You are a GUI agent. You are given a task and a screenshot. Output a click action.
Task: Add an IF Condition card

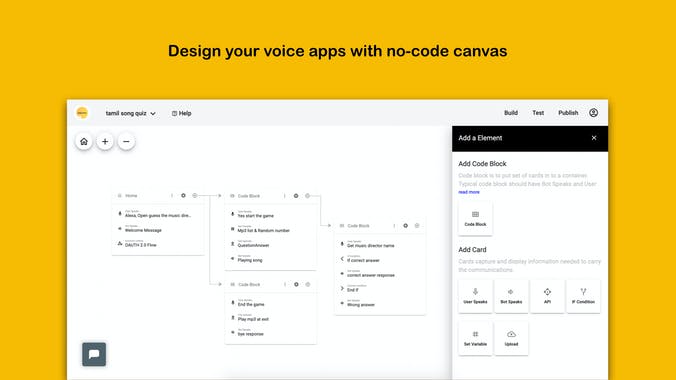click(x=583, y=296)
